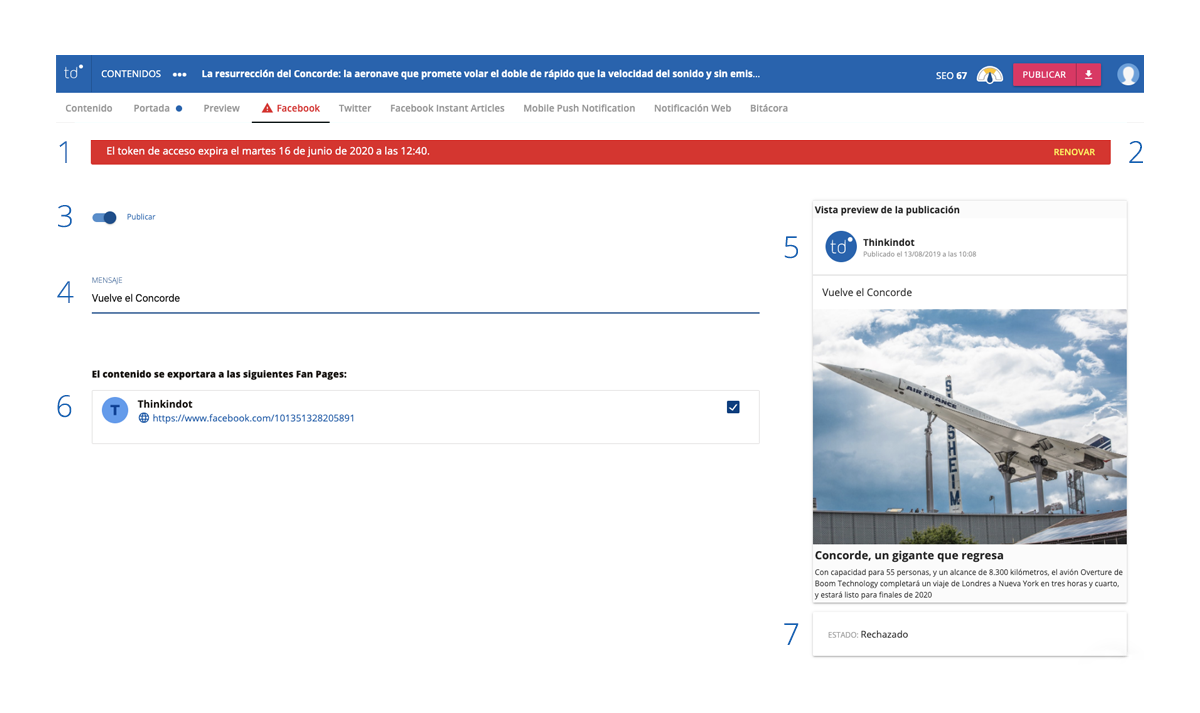Toggle the Publicar switch off

[x=105, y=217]
